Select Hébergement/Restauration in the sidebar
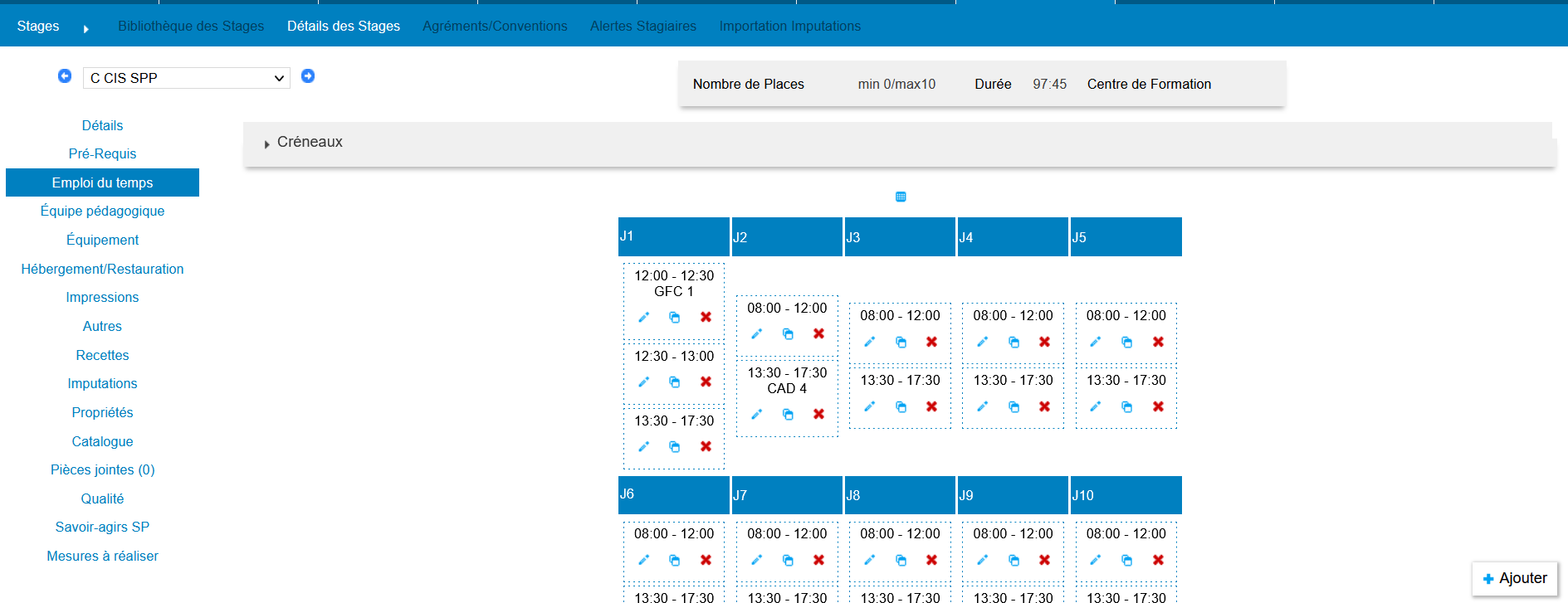 pyautogui.click(x=102, y=269)
